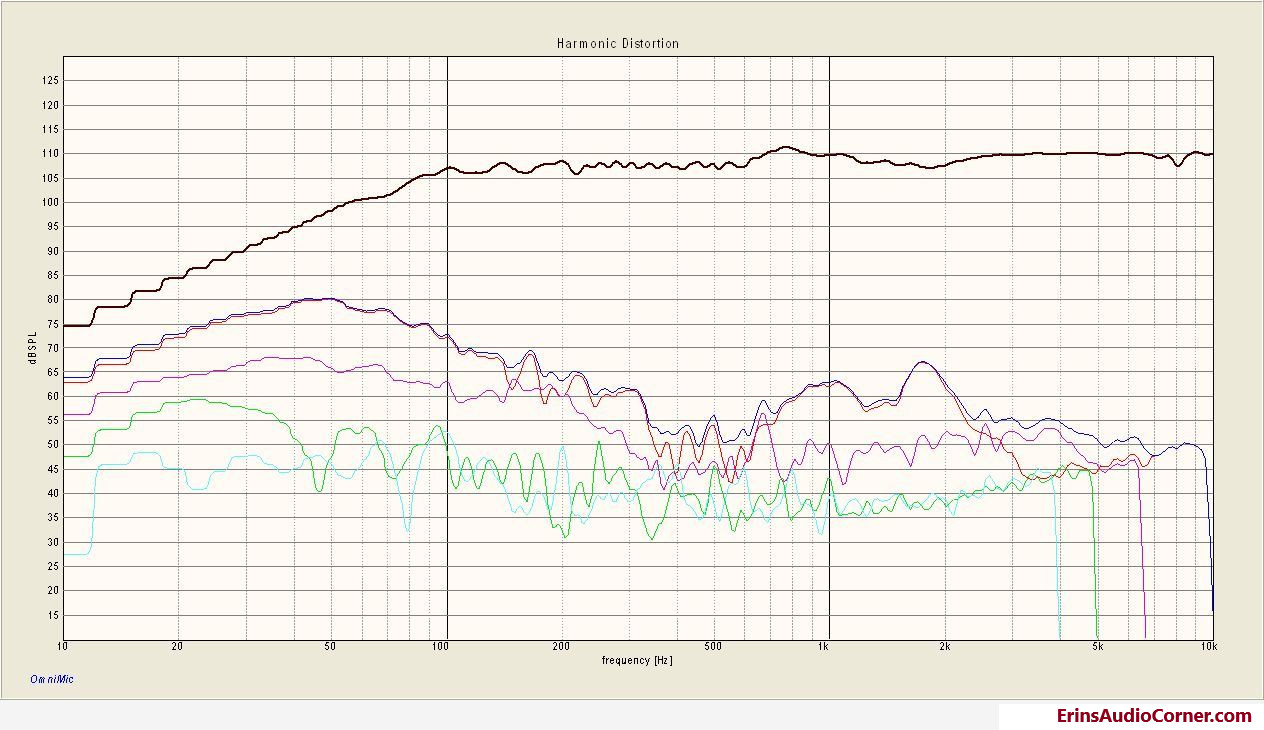Click the bold vertical line at 100 Hz
The width and height of the screenshot is (1264, 730).
447,250
